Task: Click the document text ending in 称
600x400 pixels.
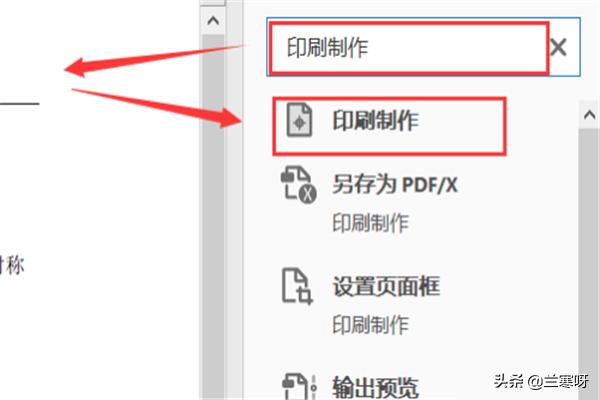Action: click(x=12, y=265)
